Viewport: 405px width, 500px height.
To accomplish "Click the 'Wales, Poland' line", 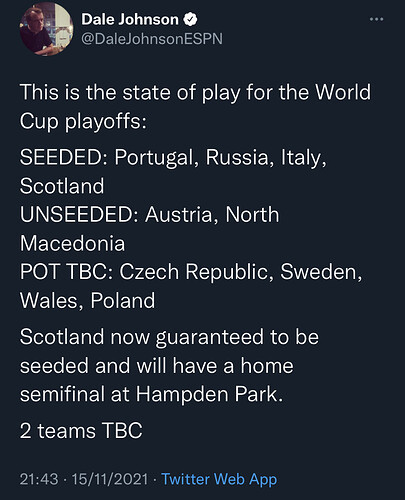I will pyautogui.click(x=87, y=301).
